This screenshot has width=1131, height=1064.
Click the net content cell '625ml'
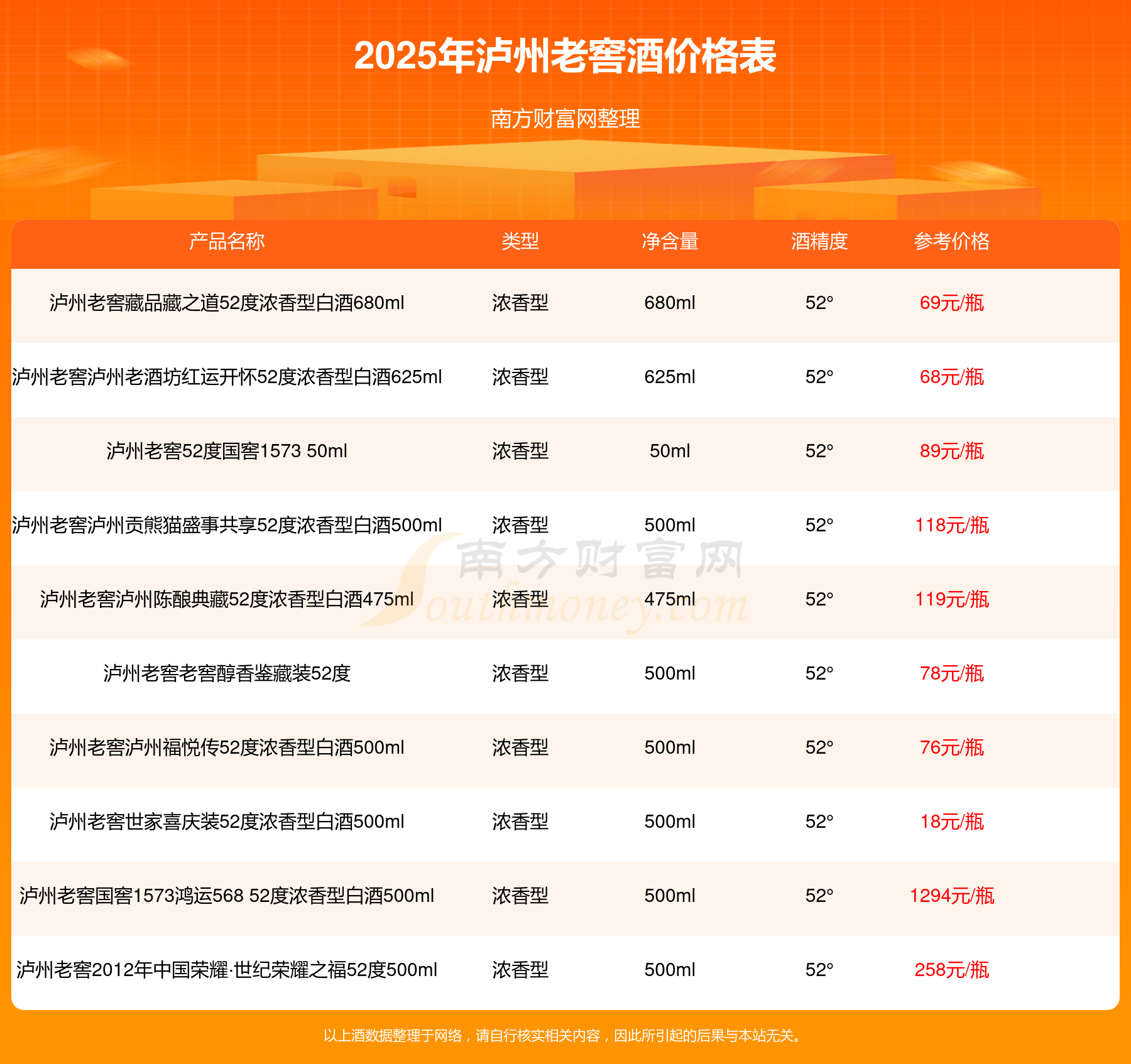[670, 377]
